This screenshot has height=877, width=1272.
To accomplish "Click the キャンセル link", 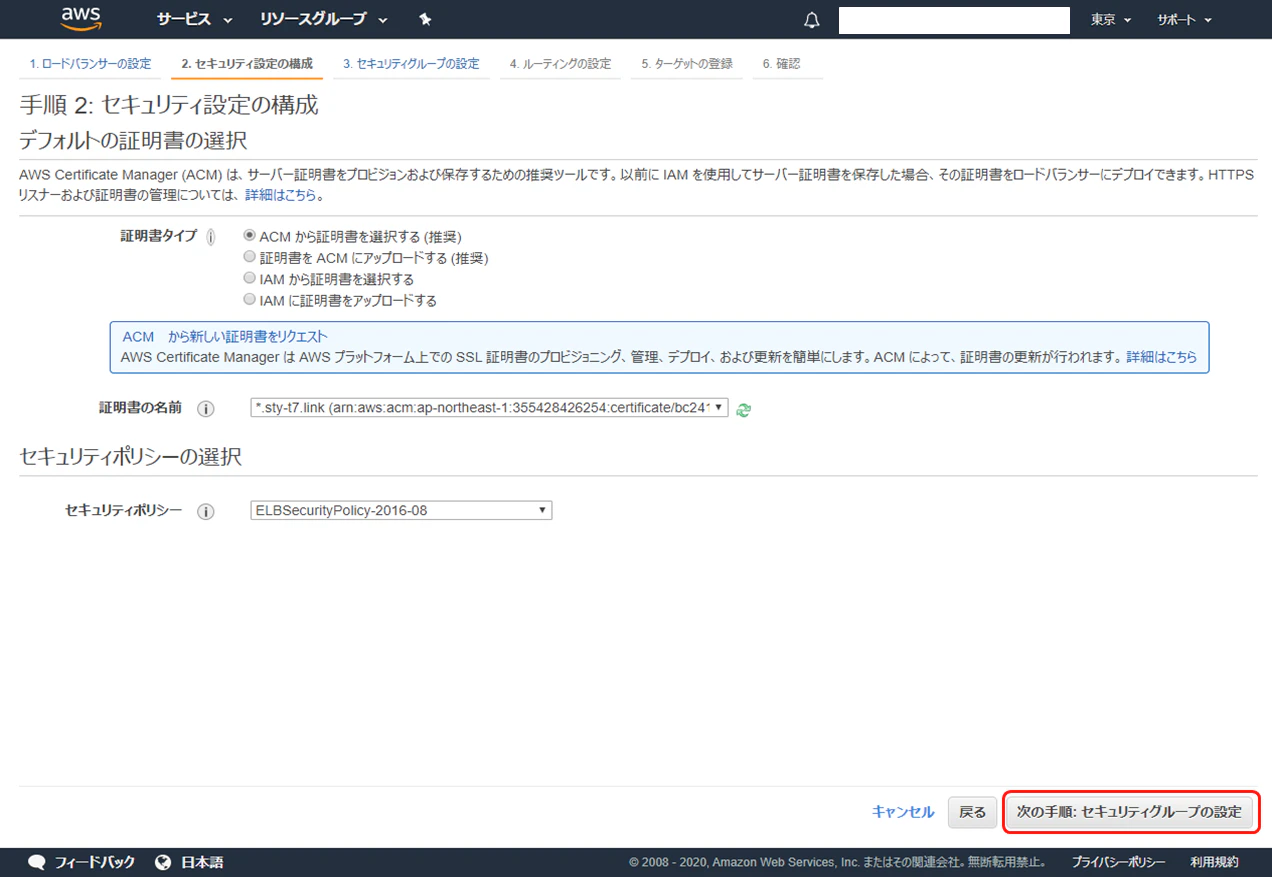I will (903, 812).
